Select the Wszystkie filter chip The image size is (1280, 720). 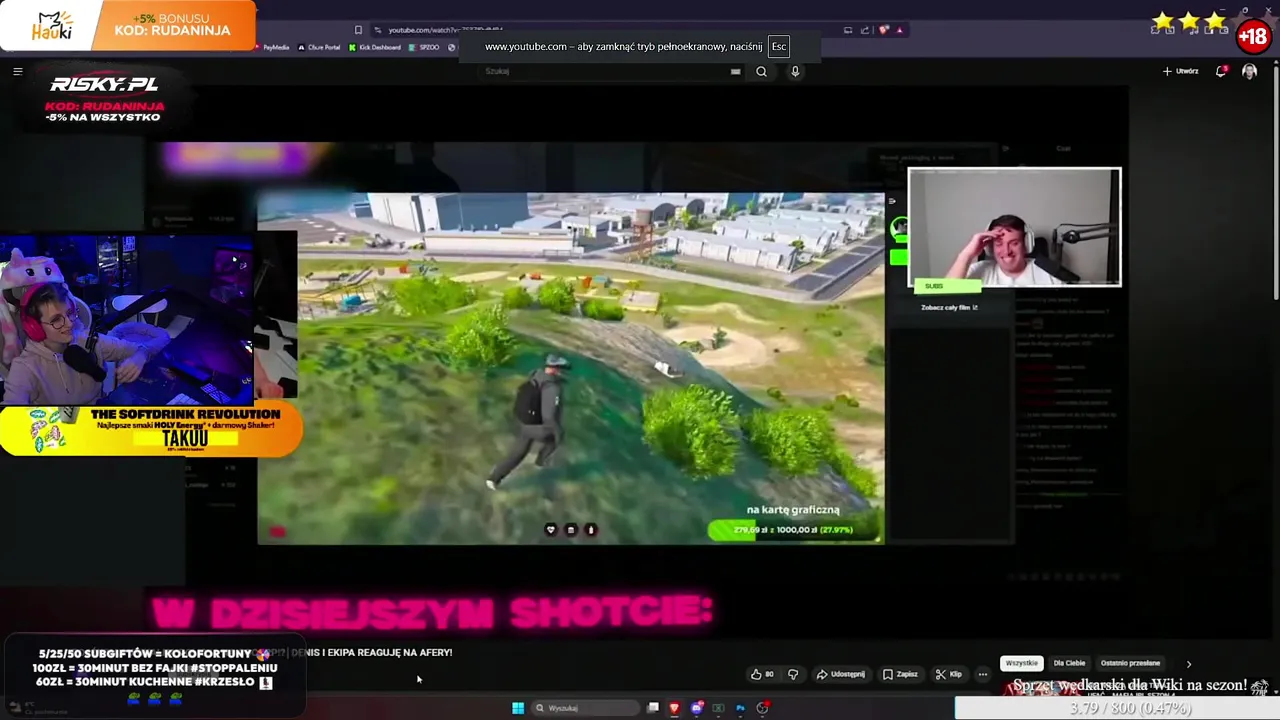pyautogui.click(x=1021, y=663)
